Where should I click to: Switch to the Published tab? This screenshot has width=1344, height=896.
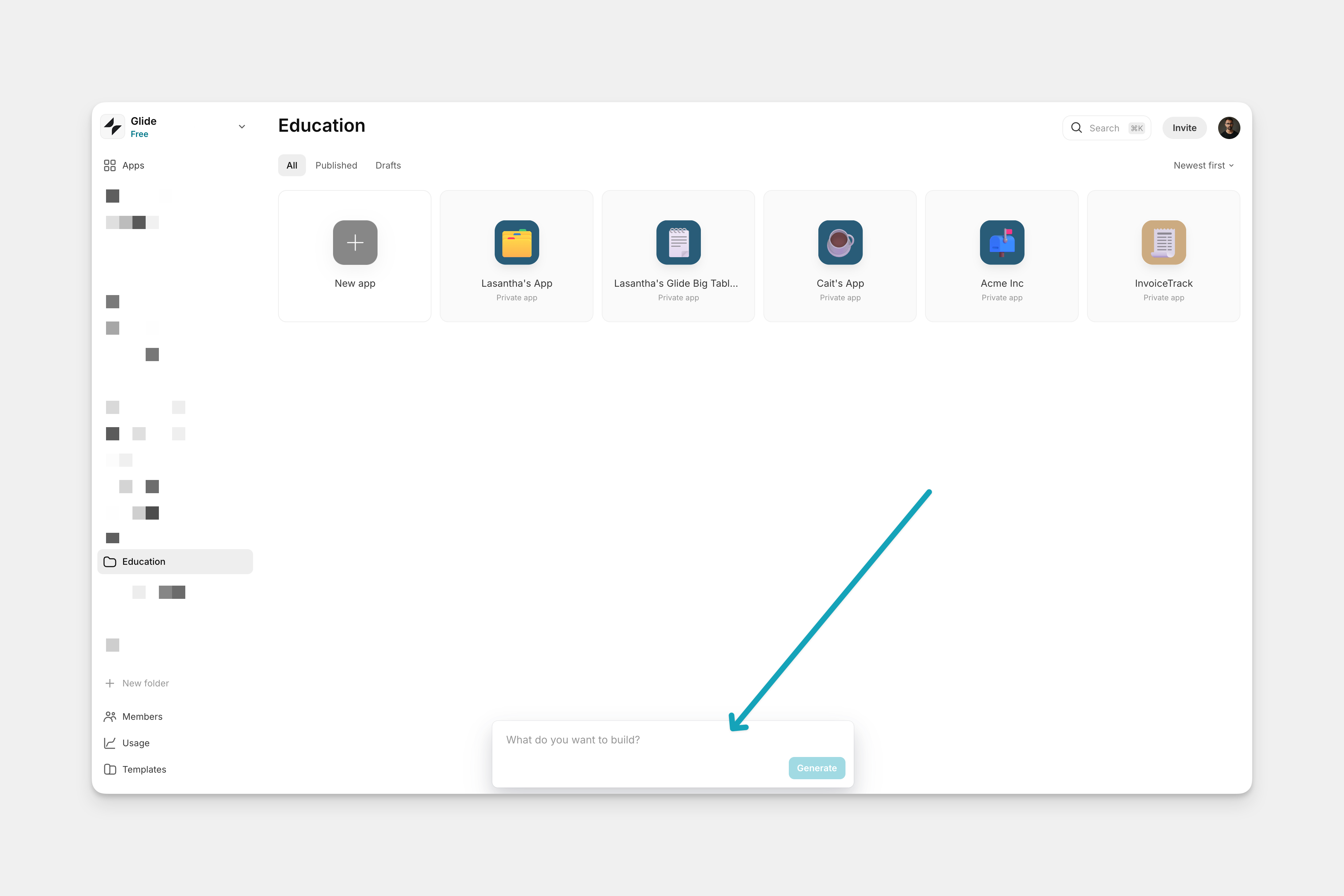click(x=336, y=165)
